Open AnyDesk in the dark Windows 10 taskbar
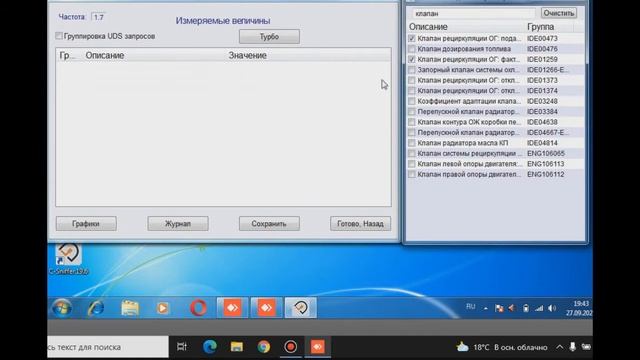The image size is (640, 360). (x=318, y=347)
